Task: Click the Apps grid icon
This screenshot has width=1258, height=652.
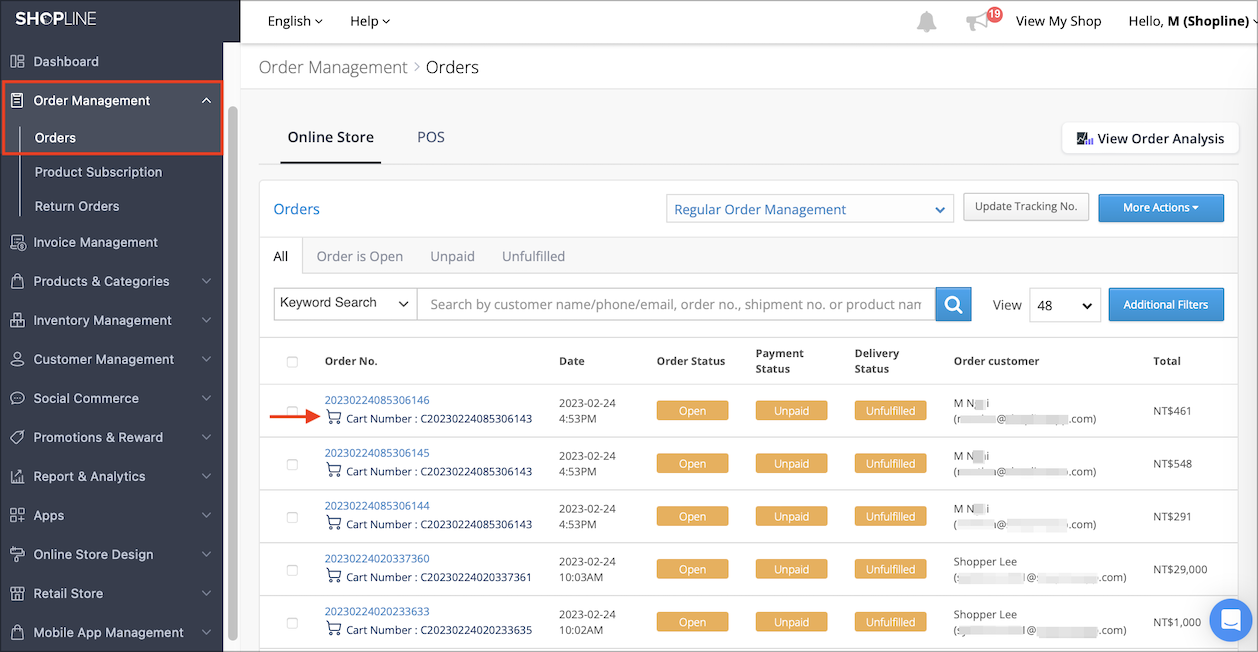Action: point(17,515)
